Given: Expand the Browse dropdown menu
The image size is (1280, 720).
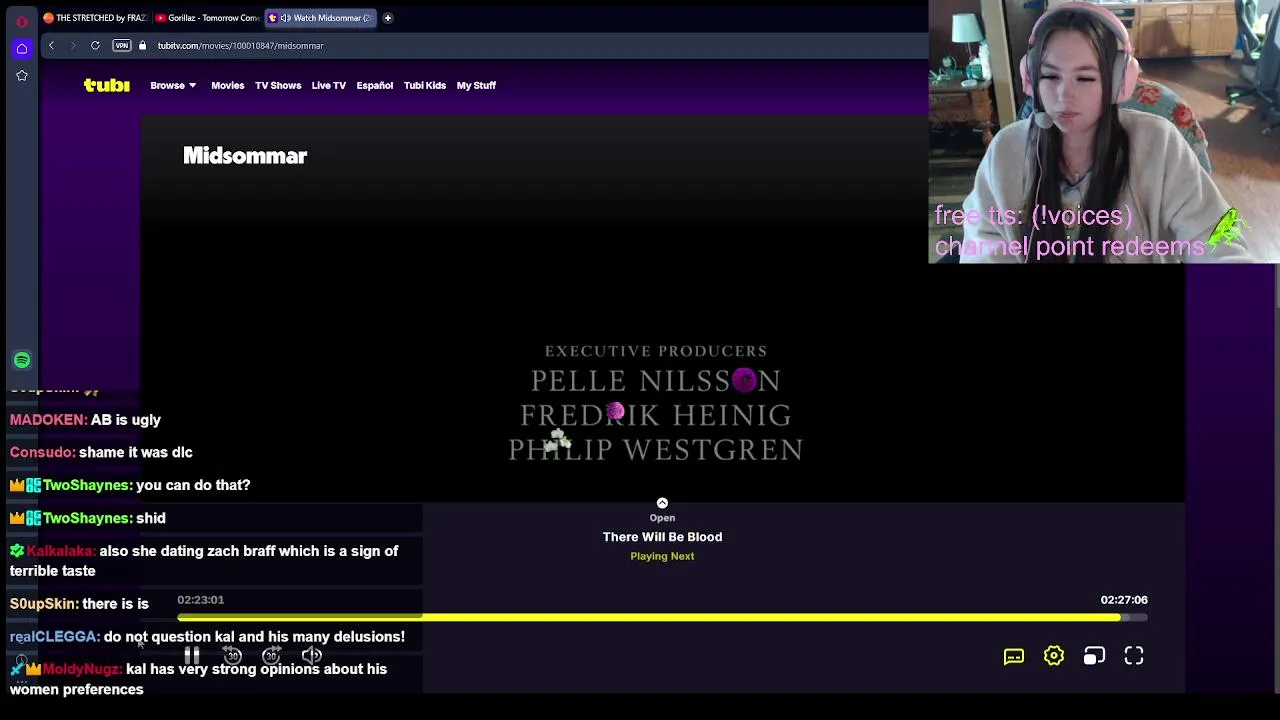Looking at the screenshot, I should click(173, 85).
